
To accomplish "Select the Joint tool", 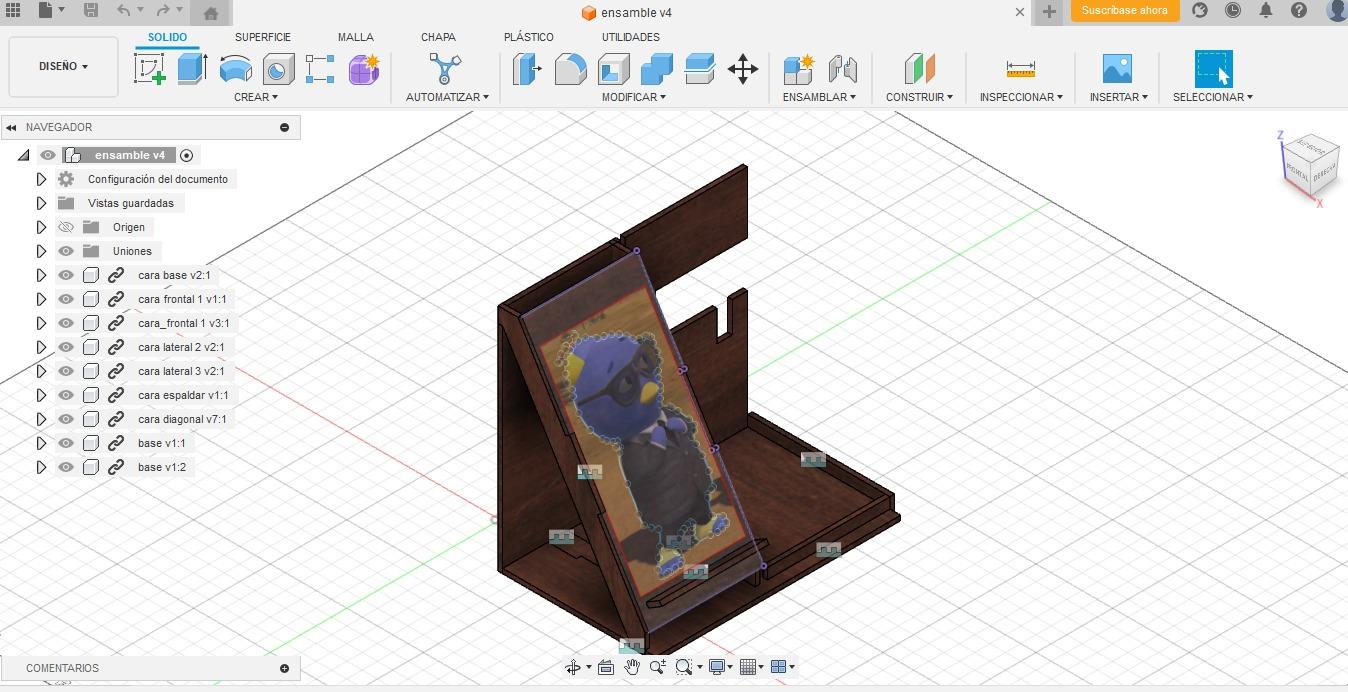I will pos(843,69).
